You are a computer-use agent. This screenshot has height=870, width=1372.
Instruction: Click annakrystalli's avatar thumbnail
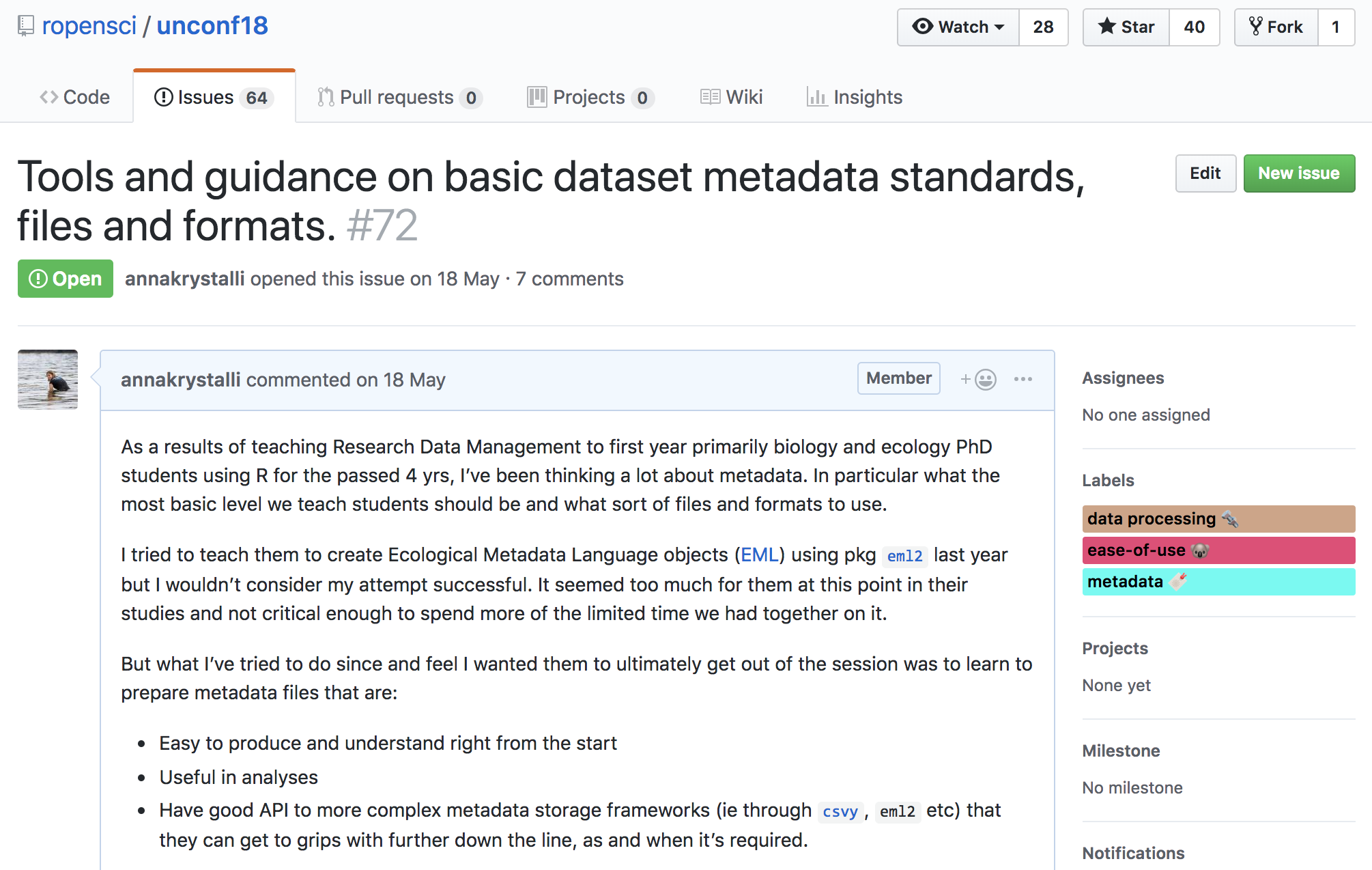click(x=48, y=380)
